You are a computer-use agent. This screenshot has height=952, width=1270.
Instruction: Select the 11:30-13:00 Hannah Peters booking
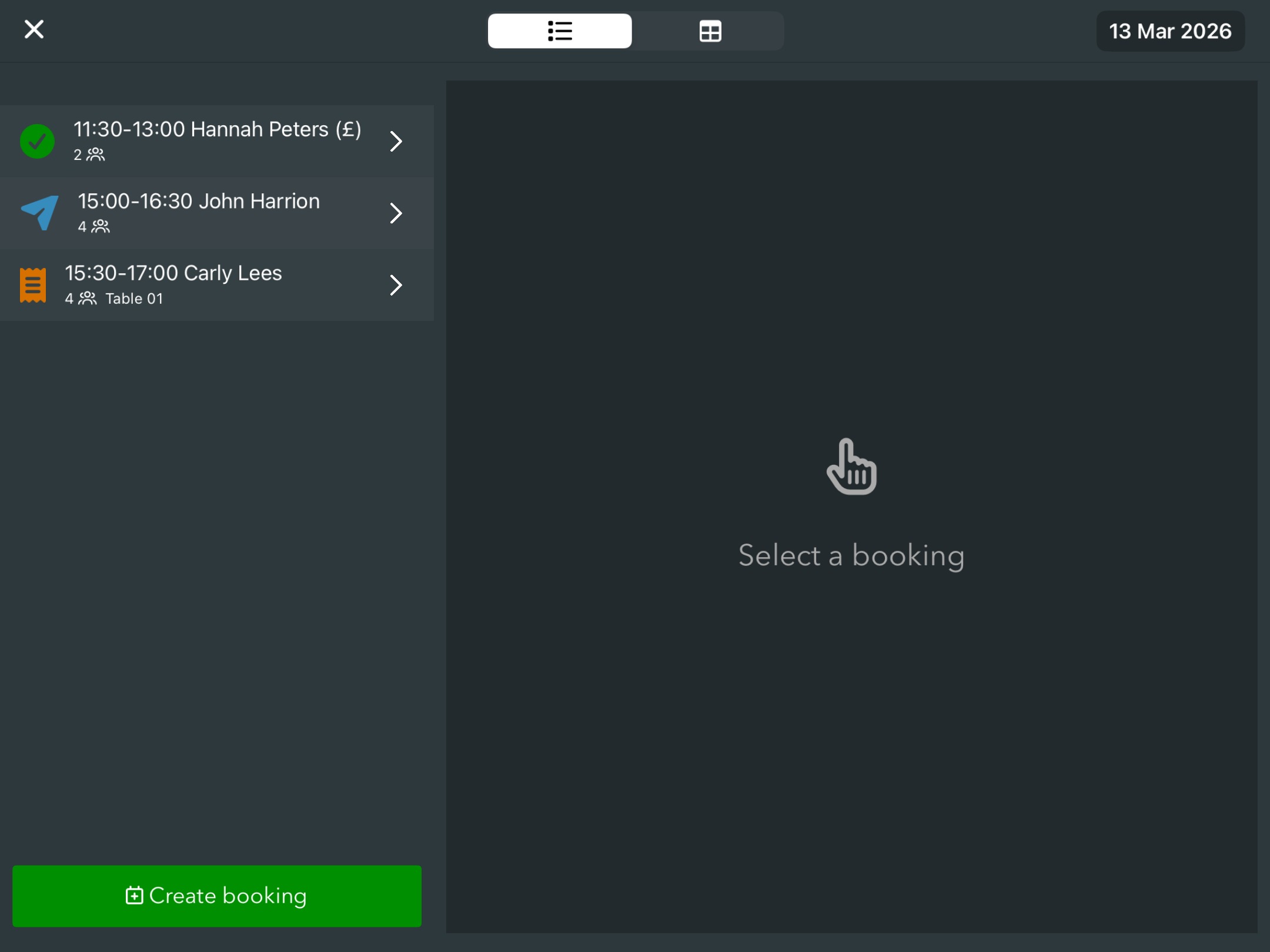pyautogui.click(x=217, y=130)
